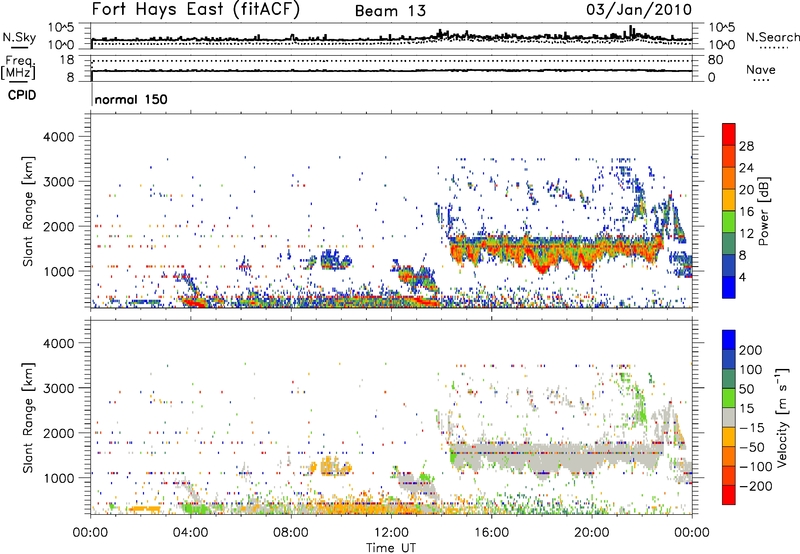The height and width of the screenshot is (554, 800).
Task: Click the light green Velocity color bar segment between 15 and 50
Action: (729, 398)
